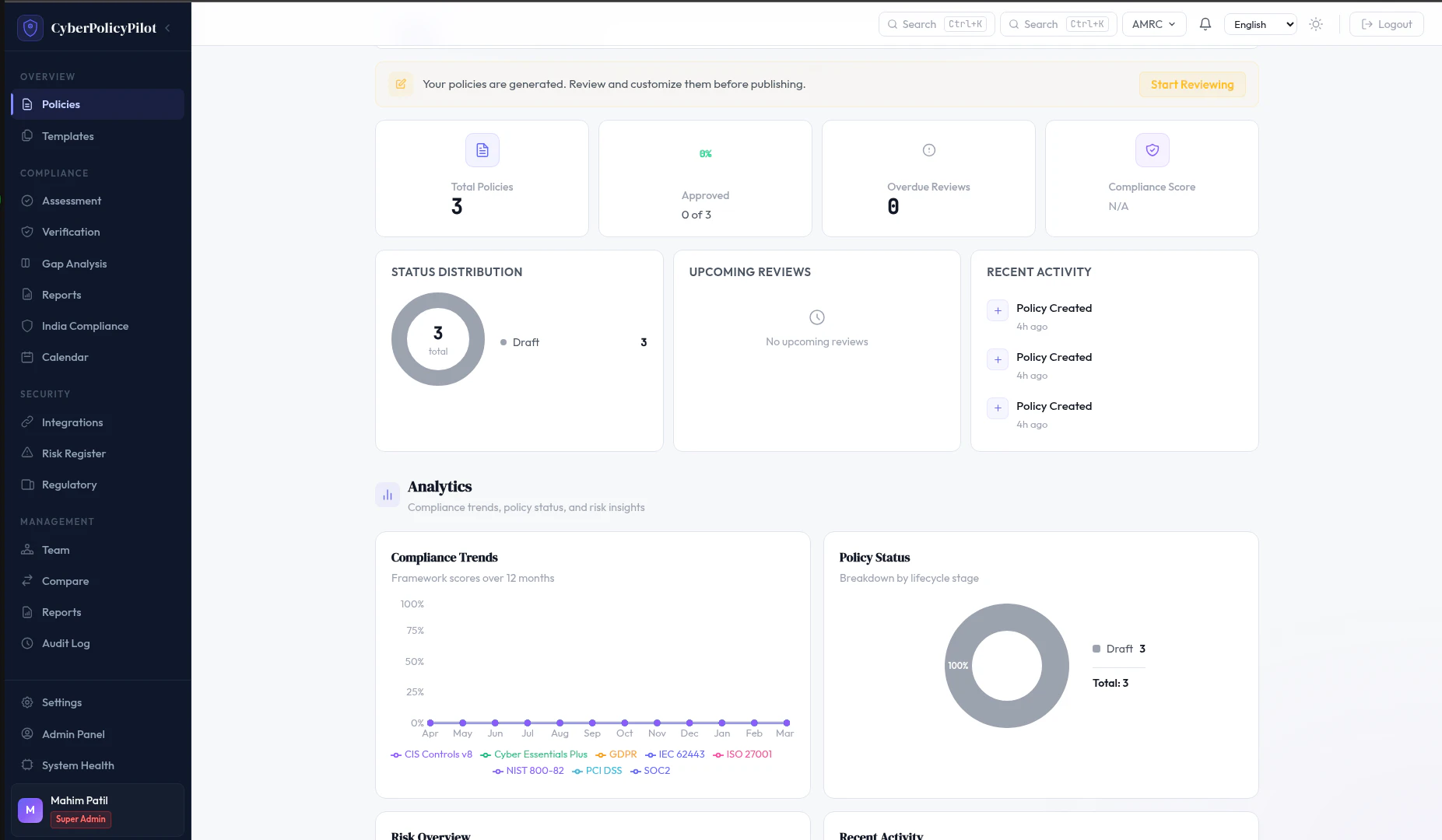The height and width of the screenshot is (840, 1442).
Task: Click the Total Policies document icon
Action: coord(482,150)
